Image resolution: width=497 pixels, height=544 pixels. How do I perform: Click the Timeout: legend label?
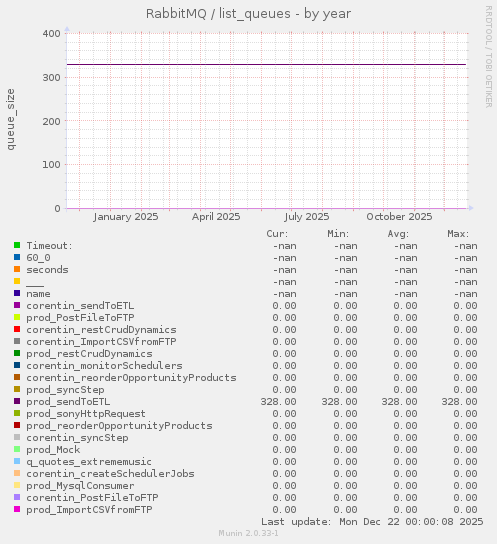click(x=50, y=246)
